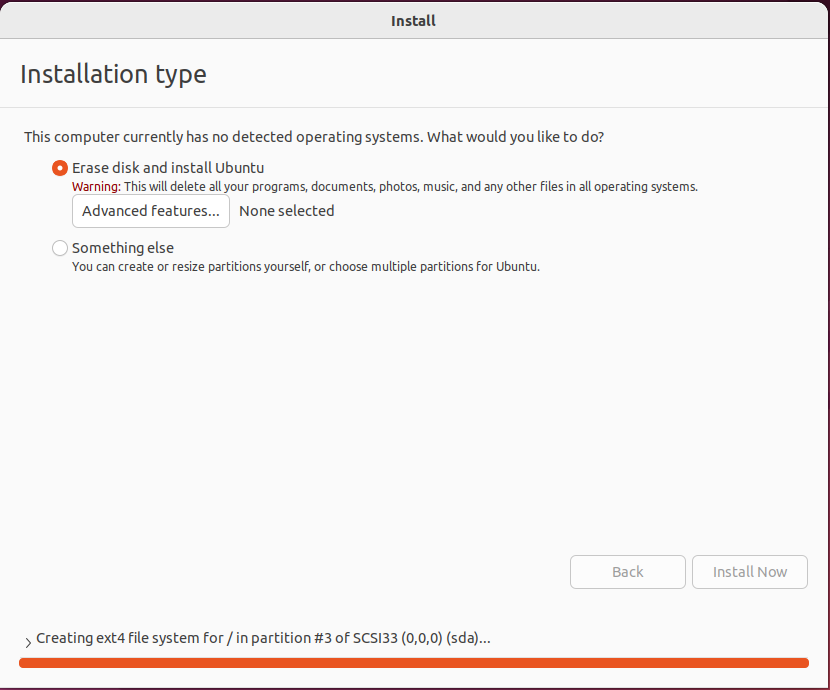The image size is (830, 690).
Task: Click the no detected operating systems question
Action: pos(314,137)
